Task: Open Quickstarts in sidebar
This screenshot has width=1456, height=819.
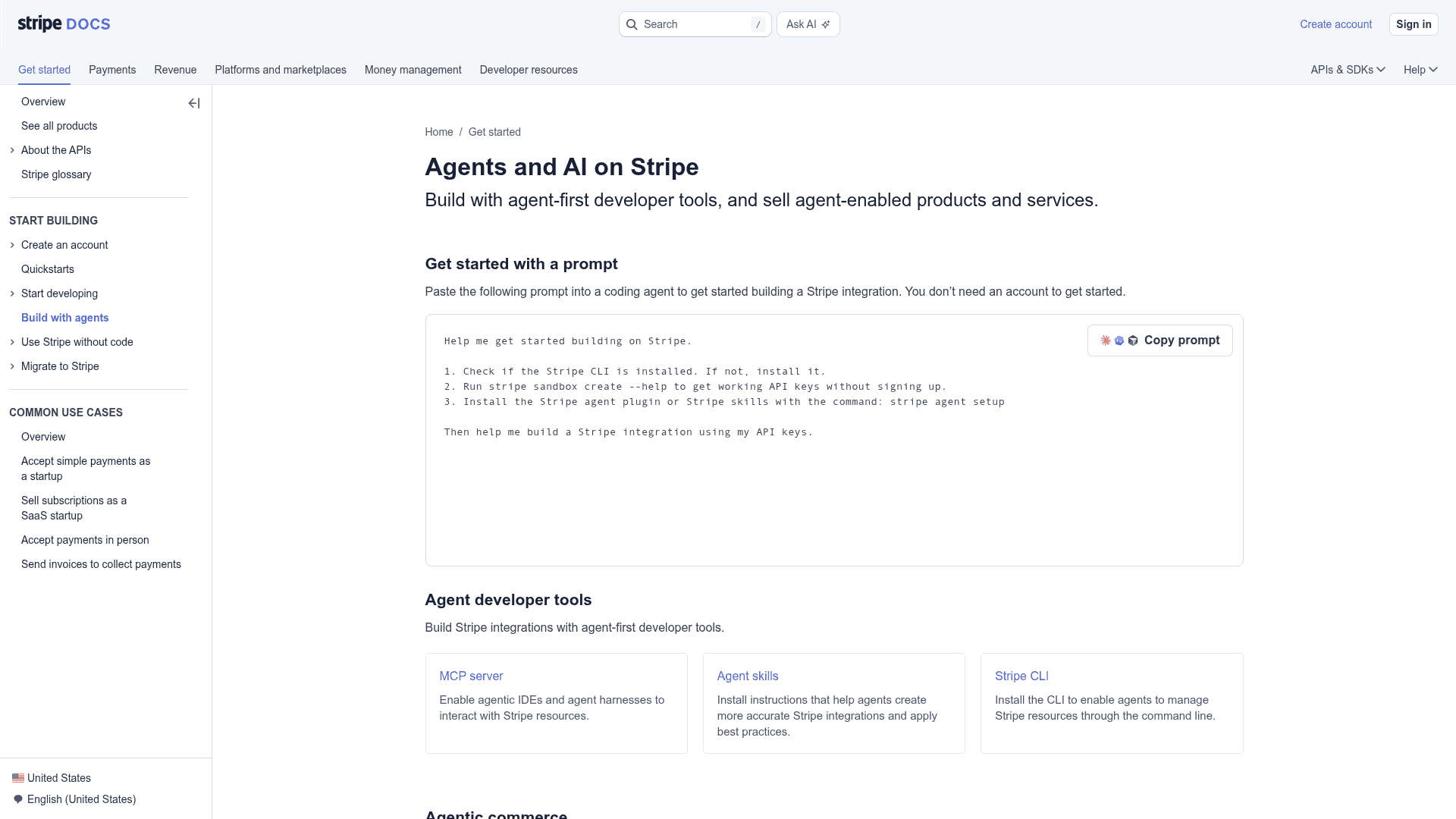Action: pyautogui.click(x=48, y=269)
